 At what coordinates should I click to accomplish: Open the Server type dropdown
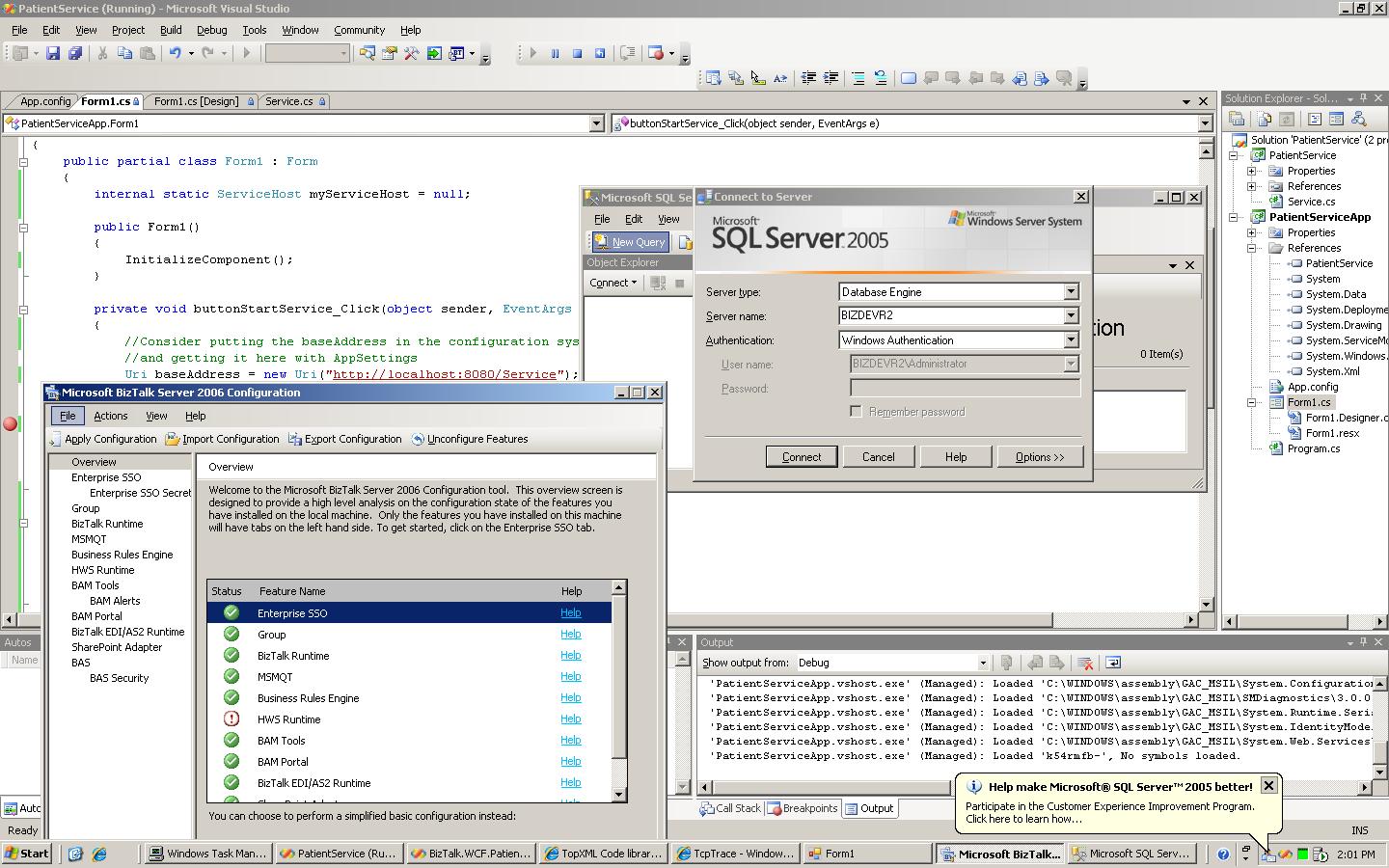tap(1070, 291)
